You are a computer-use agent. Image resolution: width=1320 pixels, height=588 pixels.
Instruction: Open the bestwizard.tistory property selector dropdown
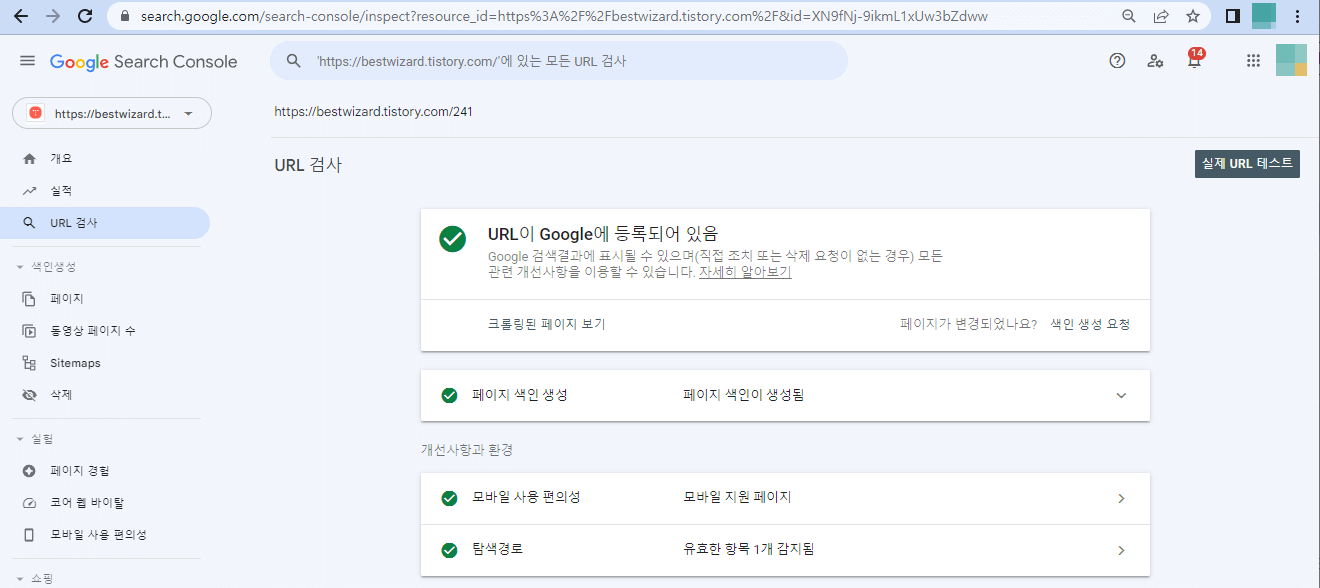click(x=112, y=113)
